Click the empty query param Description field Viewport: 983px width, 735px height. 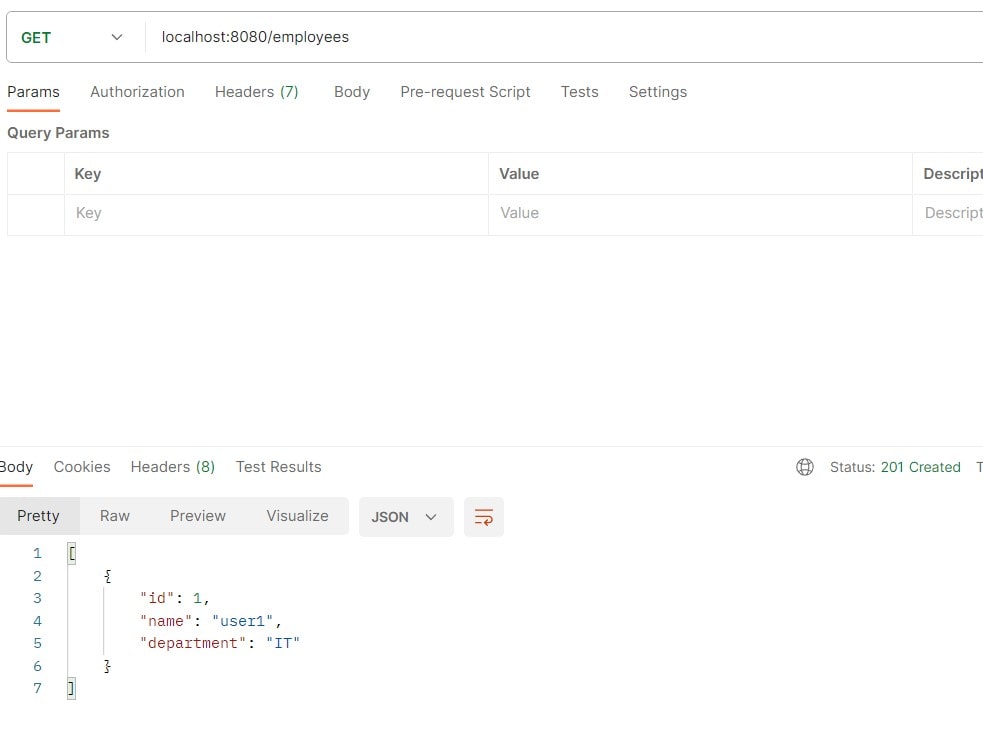click(948, 213)
